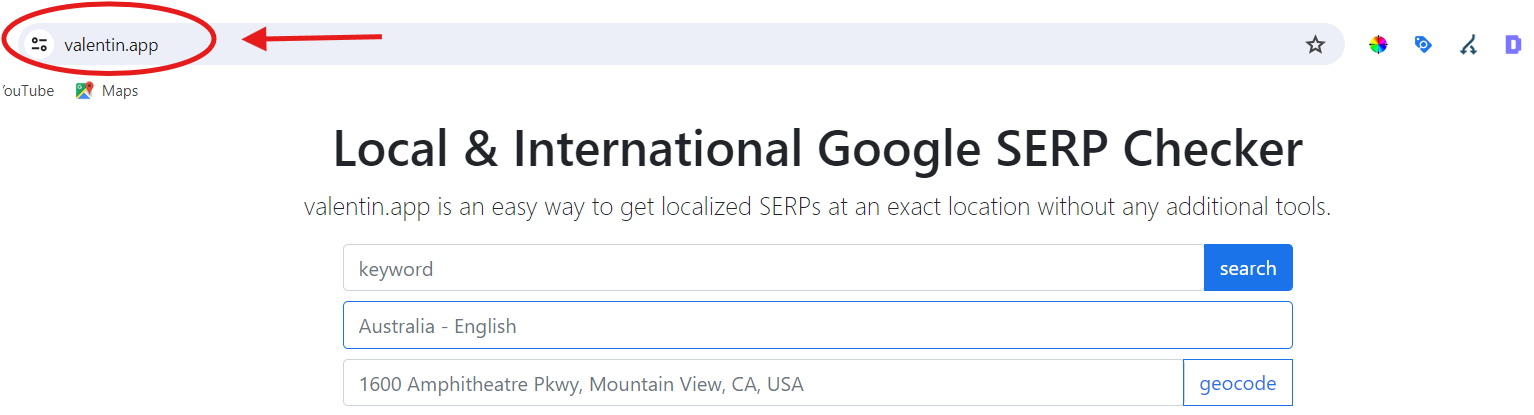Viewport: 1534px width, 415px height.
Task: Open site information icon beside valentin.app
Action: pyautogui.click(x=39, y=44)
